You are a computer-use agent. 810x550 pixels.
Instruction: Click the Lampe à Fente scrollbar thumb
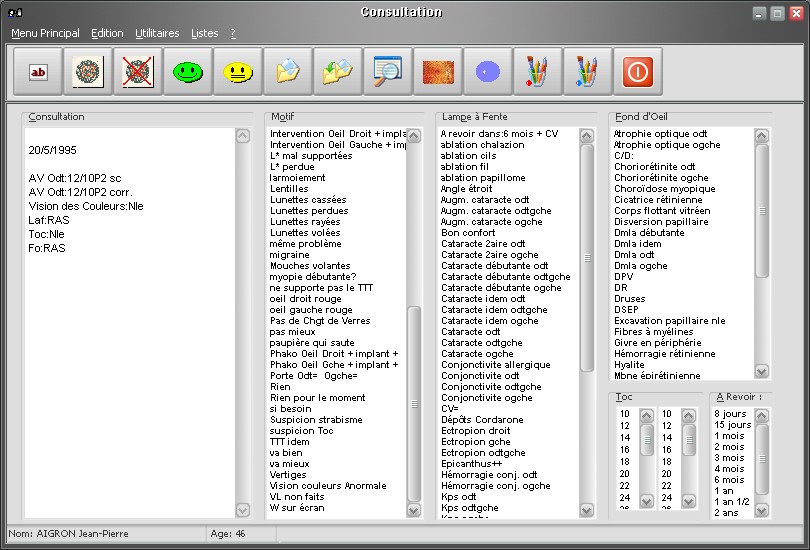[x=587, y=258]
